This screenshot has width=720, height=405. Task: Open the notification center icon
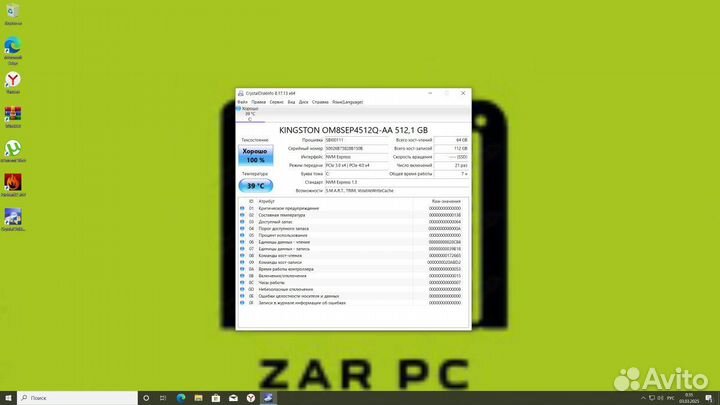point(709,398)
